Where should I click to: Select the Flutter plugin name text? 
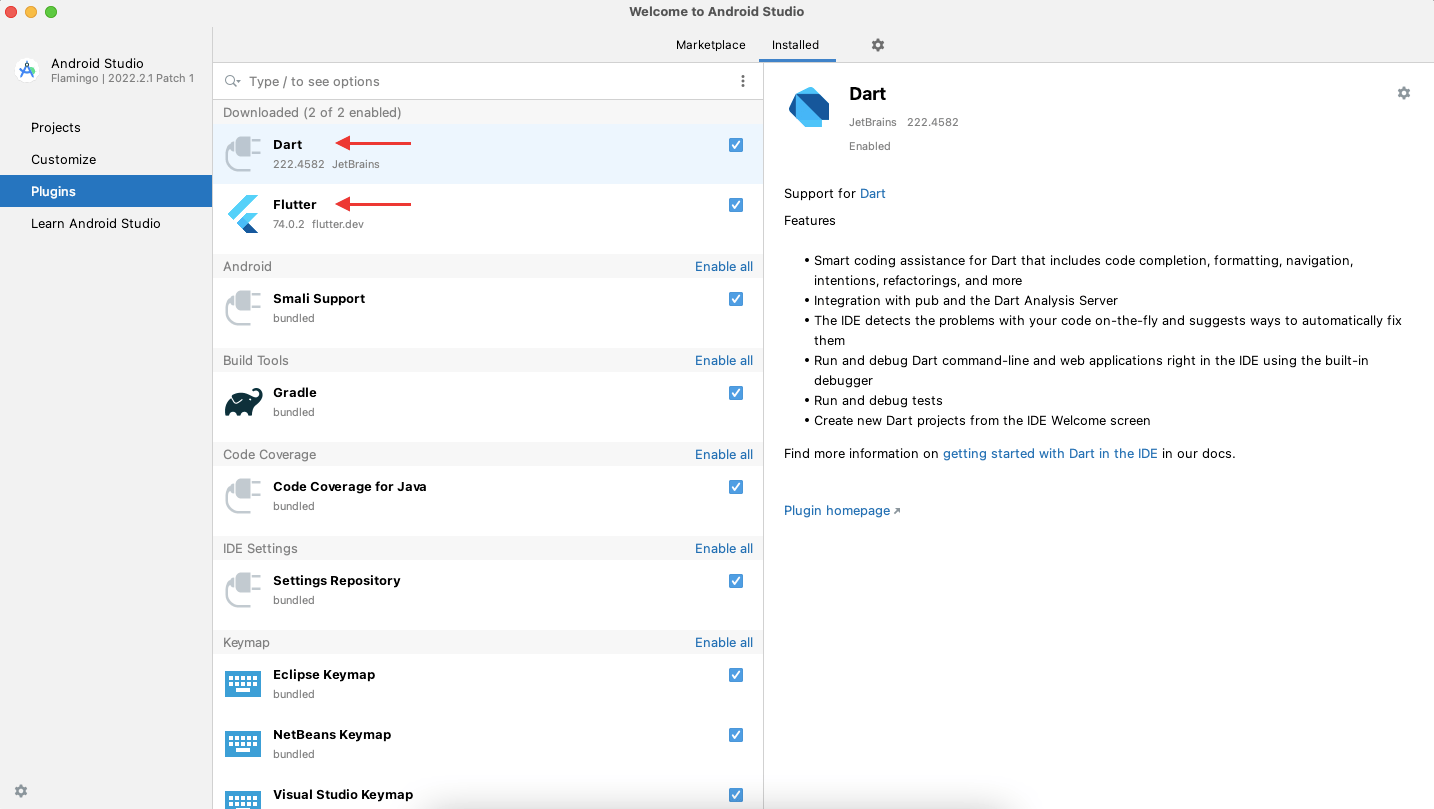(x=295, y=204)
